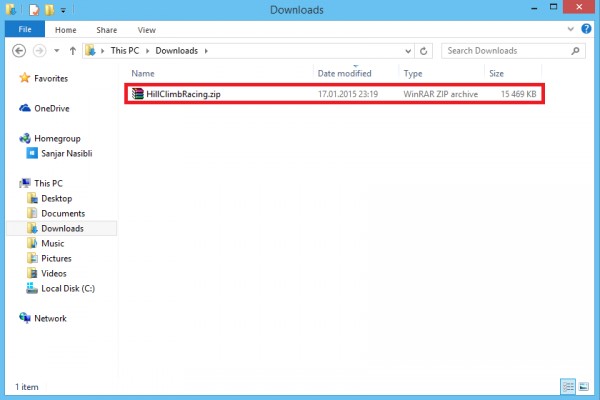Click the OneDrive cloud icon
This screenshot has height=400, width=600.
tap(25, 108)
